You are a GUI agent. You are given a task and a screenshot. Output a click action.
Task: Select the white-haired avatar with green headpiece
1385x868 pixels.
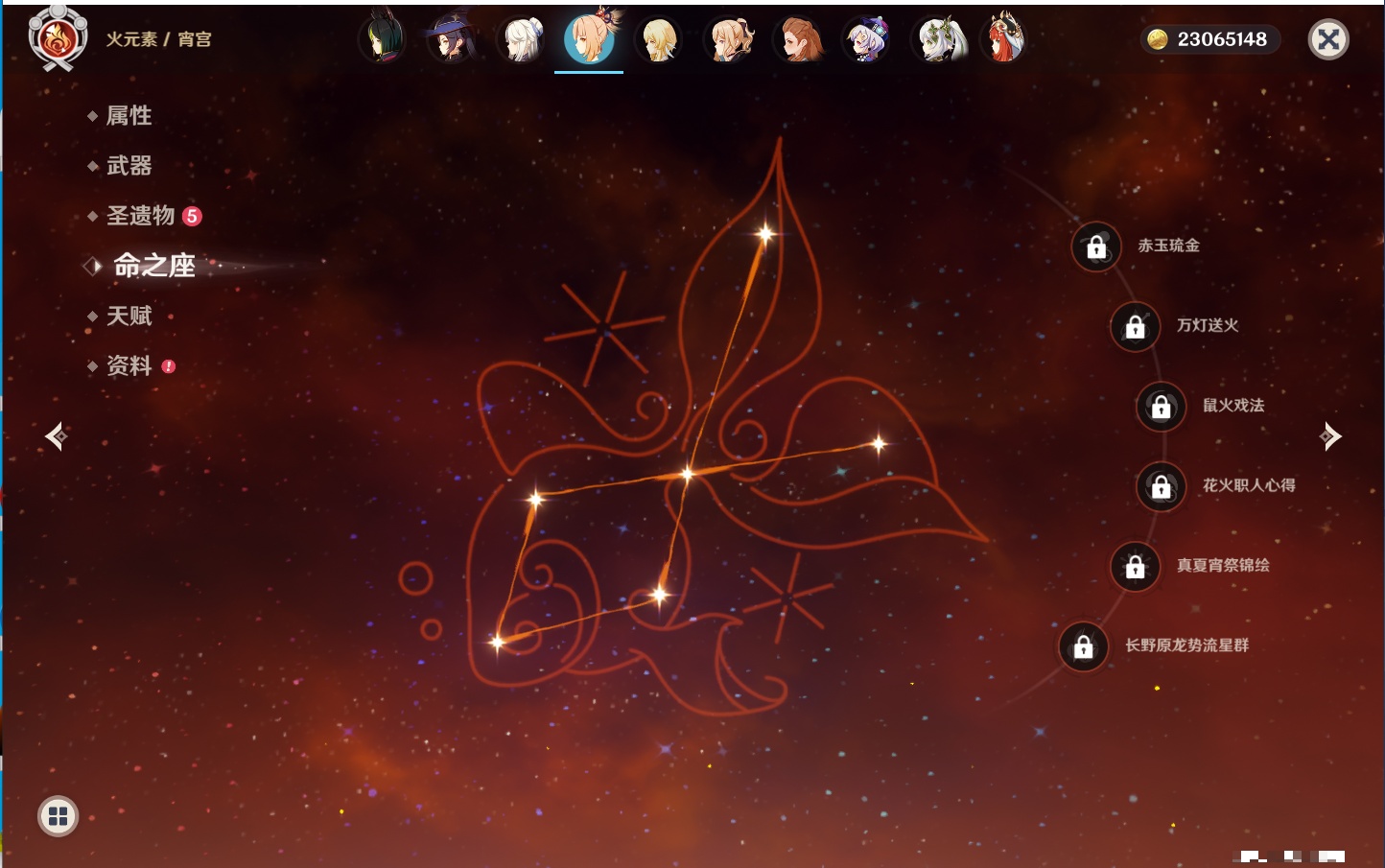937,39
